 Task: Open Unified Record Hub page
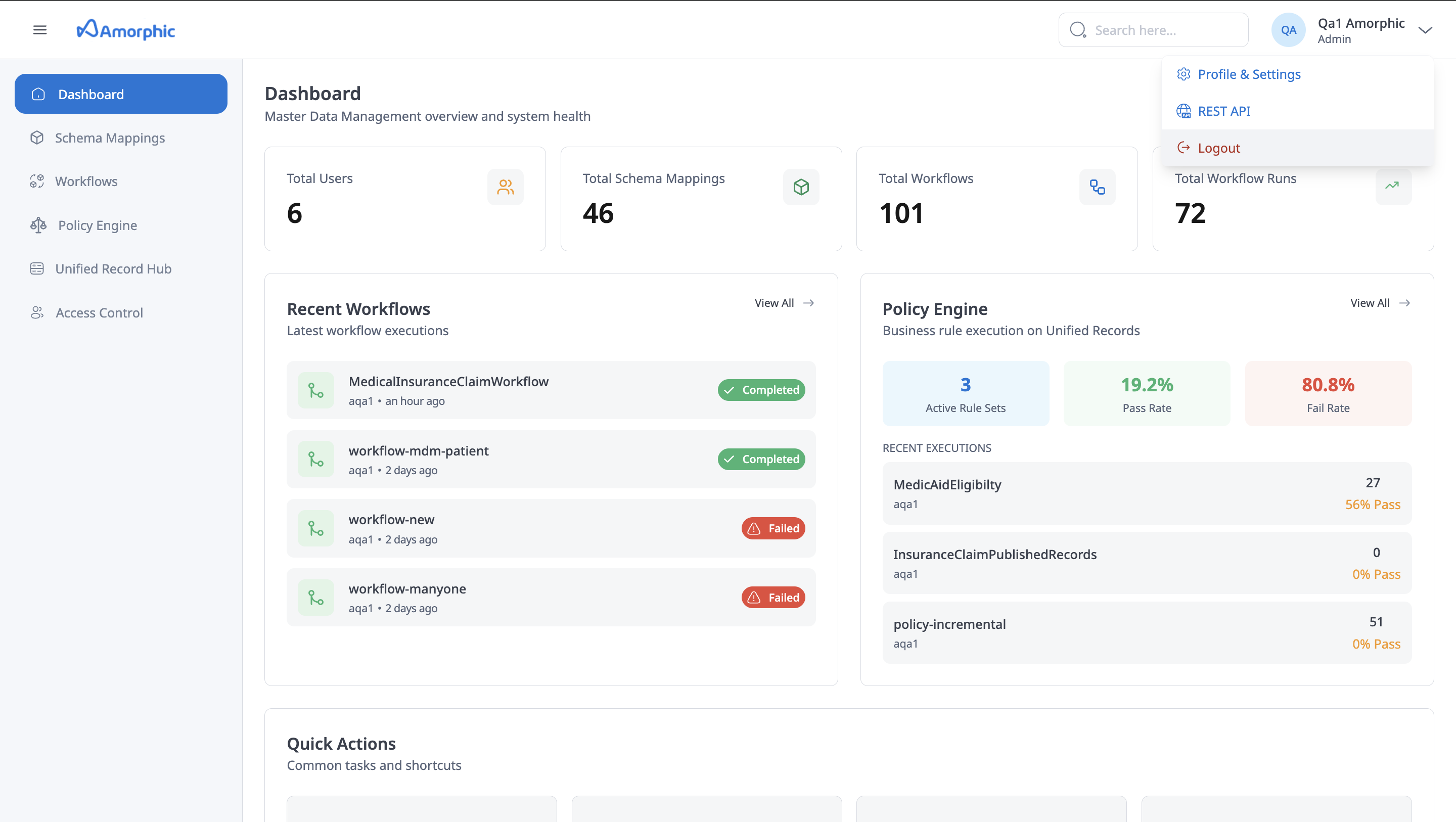[113, 268]
